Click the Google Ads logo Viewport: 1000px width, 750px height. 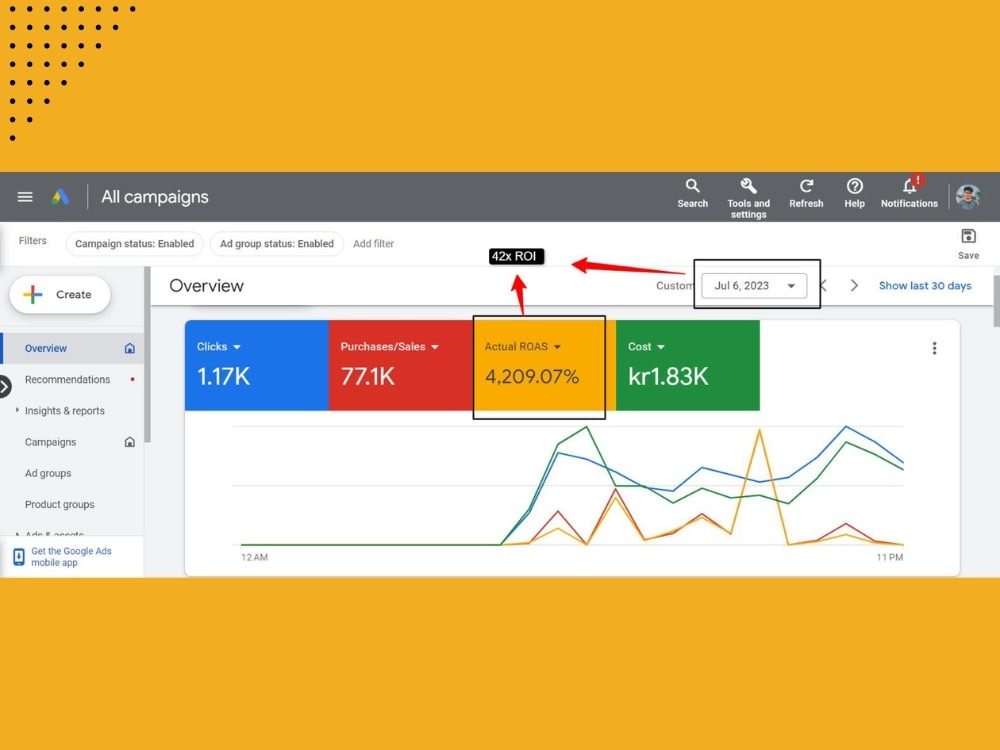pos(61,197)
